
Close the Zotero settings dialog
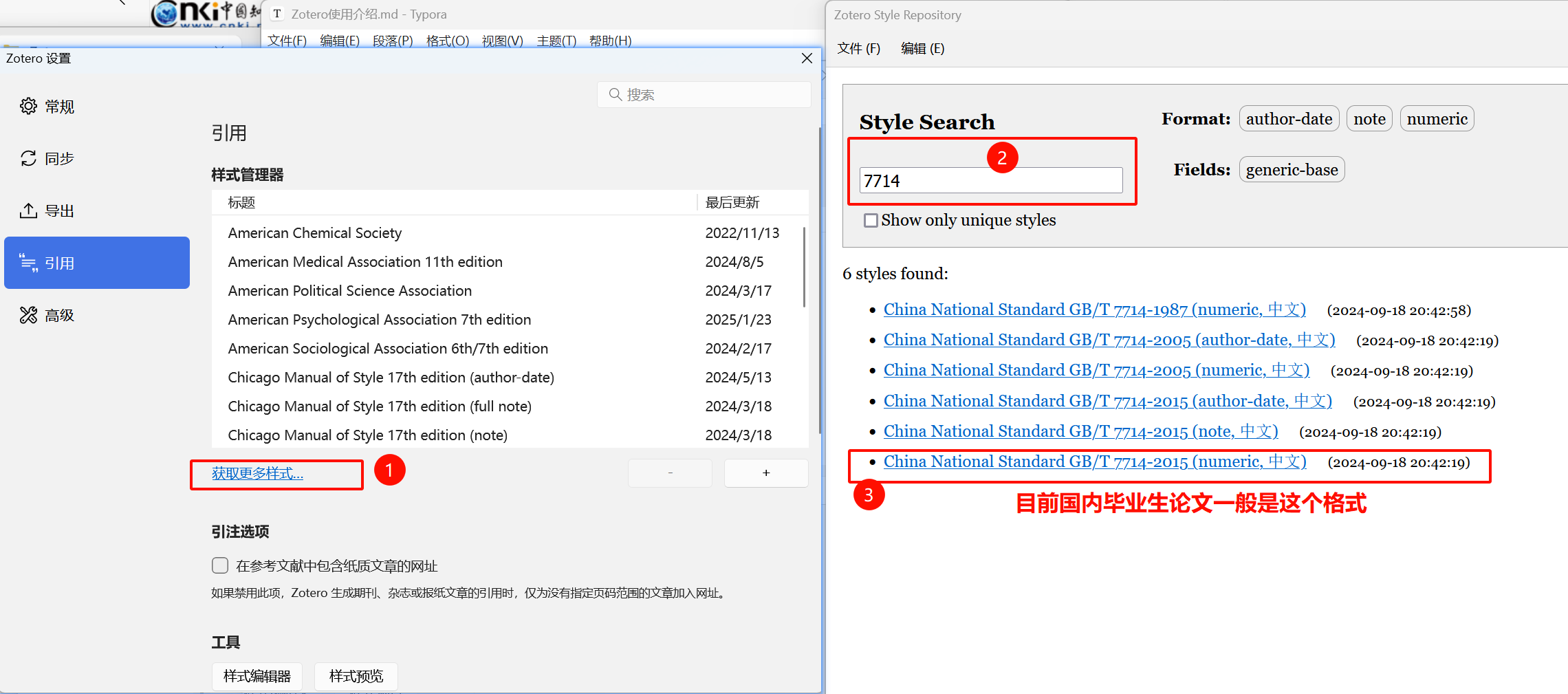pyautogui.click(x=807, y=58)
